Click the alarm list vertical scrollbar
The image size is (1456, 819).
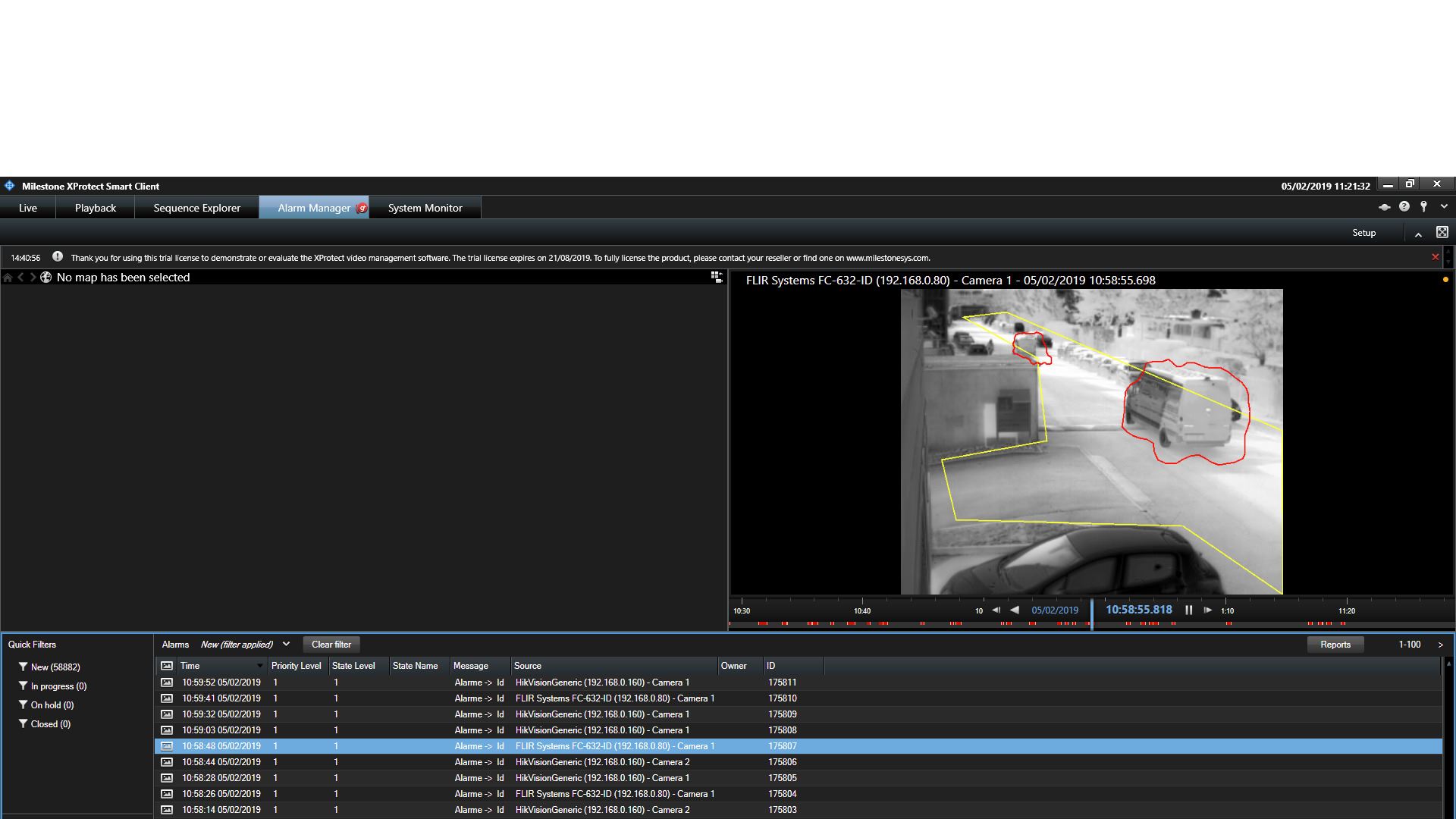(x=1448, y=738)
